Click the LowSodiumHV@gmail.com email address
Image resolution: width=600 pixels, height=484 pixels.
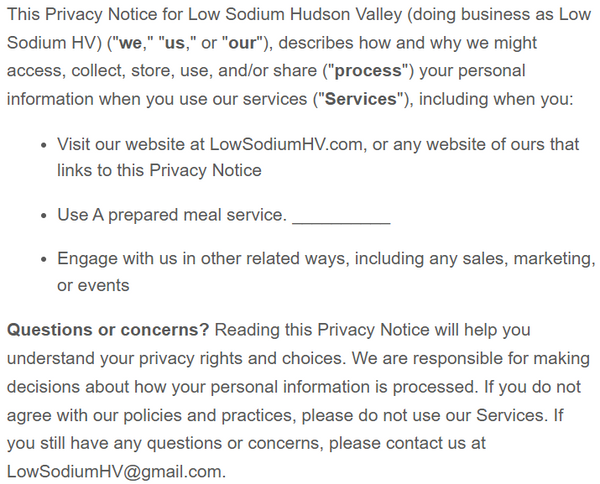pyautogui.click(x=115, y=470)
